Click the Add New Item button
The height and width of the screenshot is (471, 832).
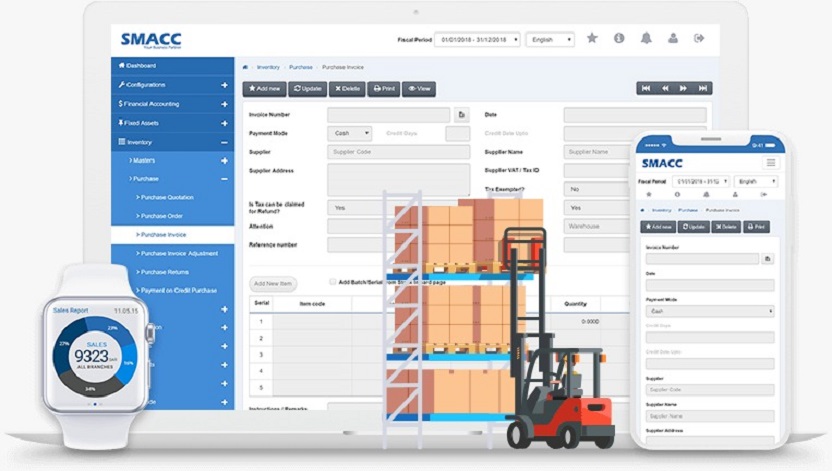273,284
